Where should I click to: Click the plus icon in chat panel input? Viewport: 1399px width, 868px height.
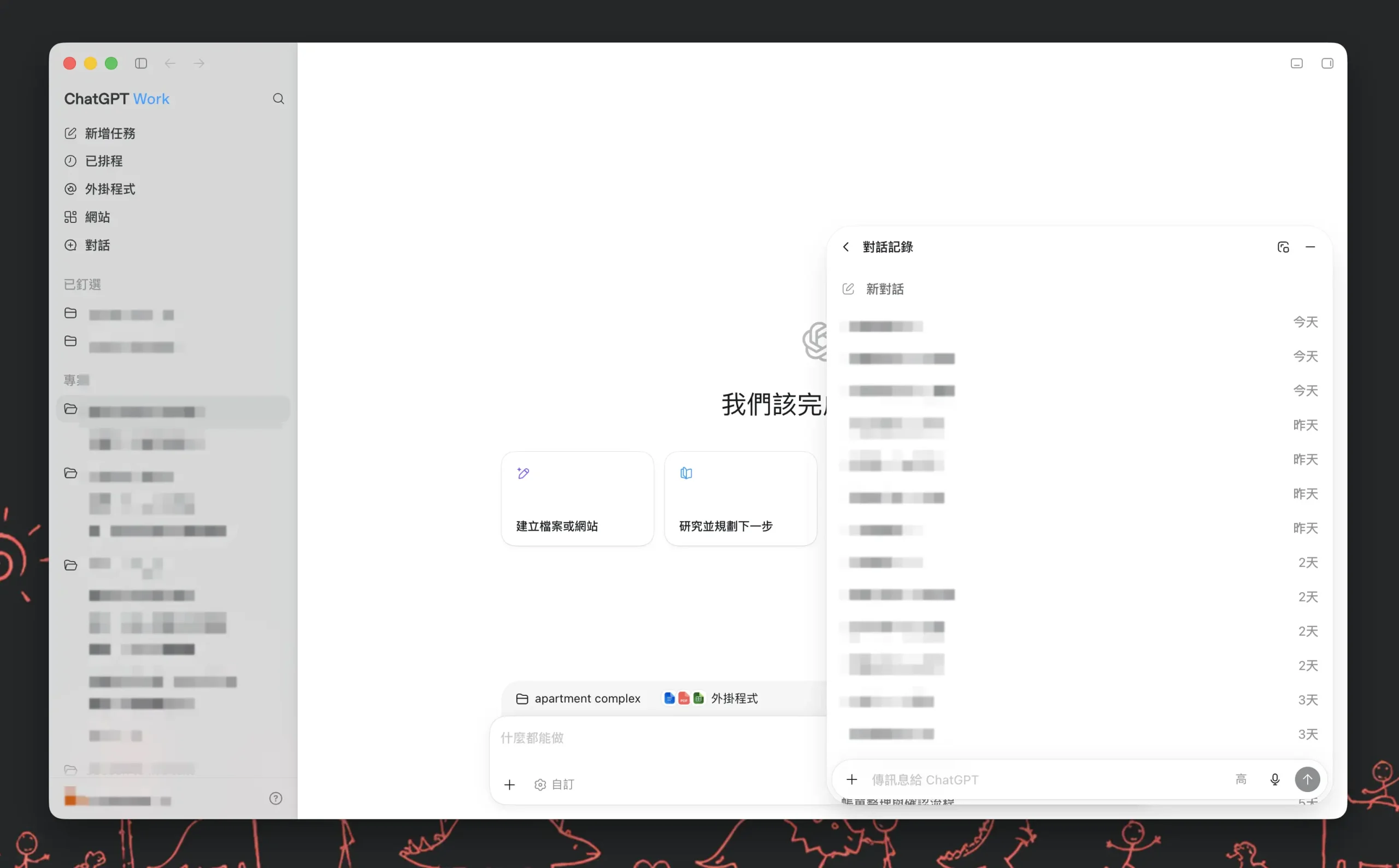(x=851, y=779)
